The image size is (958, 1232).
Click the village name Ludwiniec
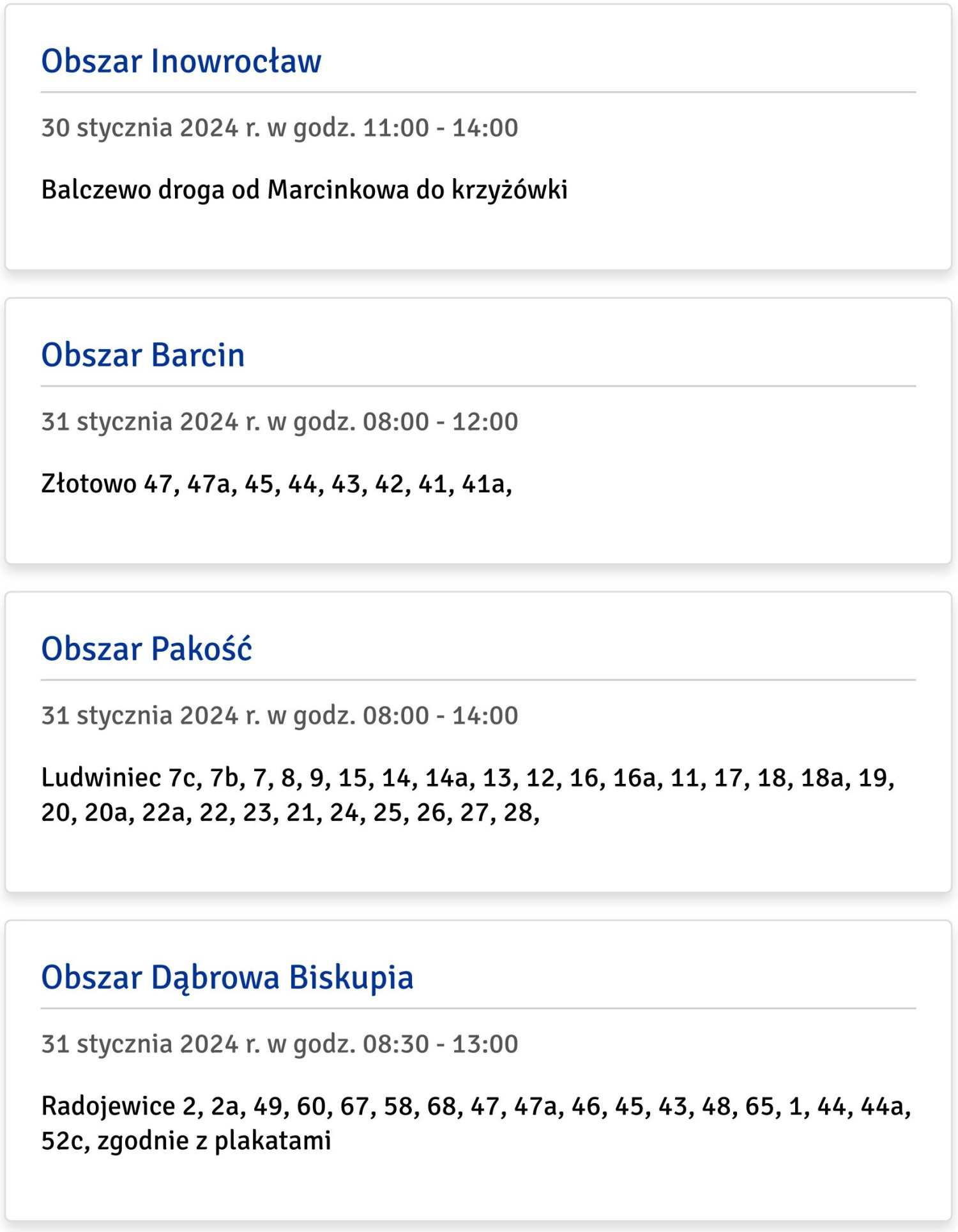101,778
